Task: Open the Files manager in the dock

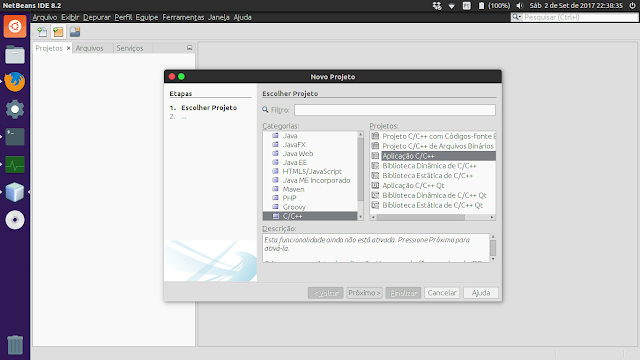Action: click(x=15, y=54)
